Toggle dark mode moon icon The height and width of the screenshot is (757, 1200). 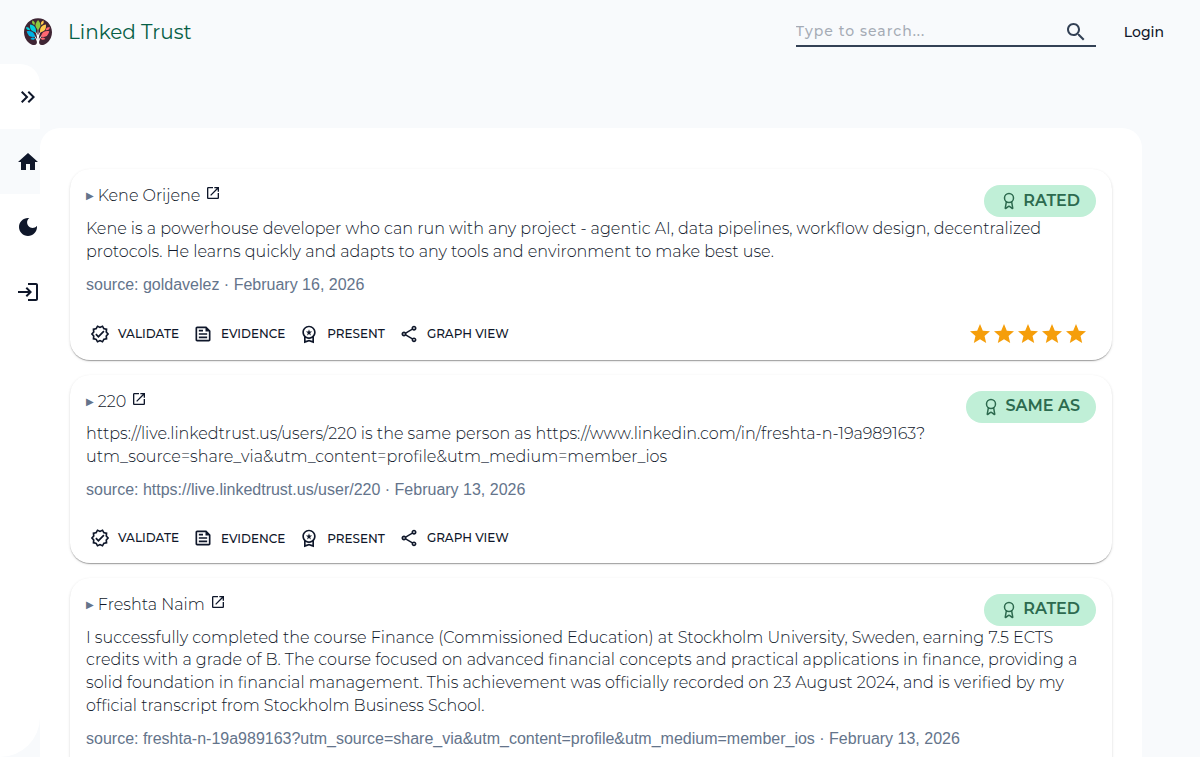click(x=28, y=228)
